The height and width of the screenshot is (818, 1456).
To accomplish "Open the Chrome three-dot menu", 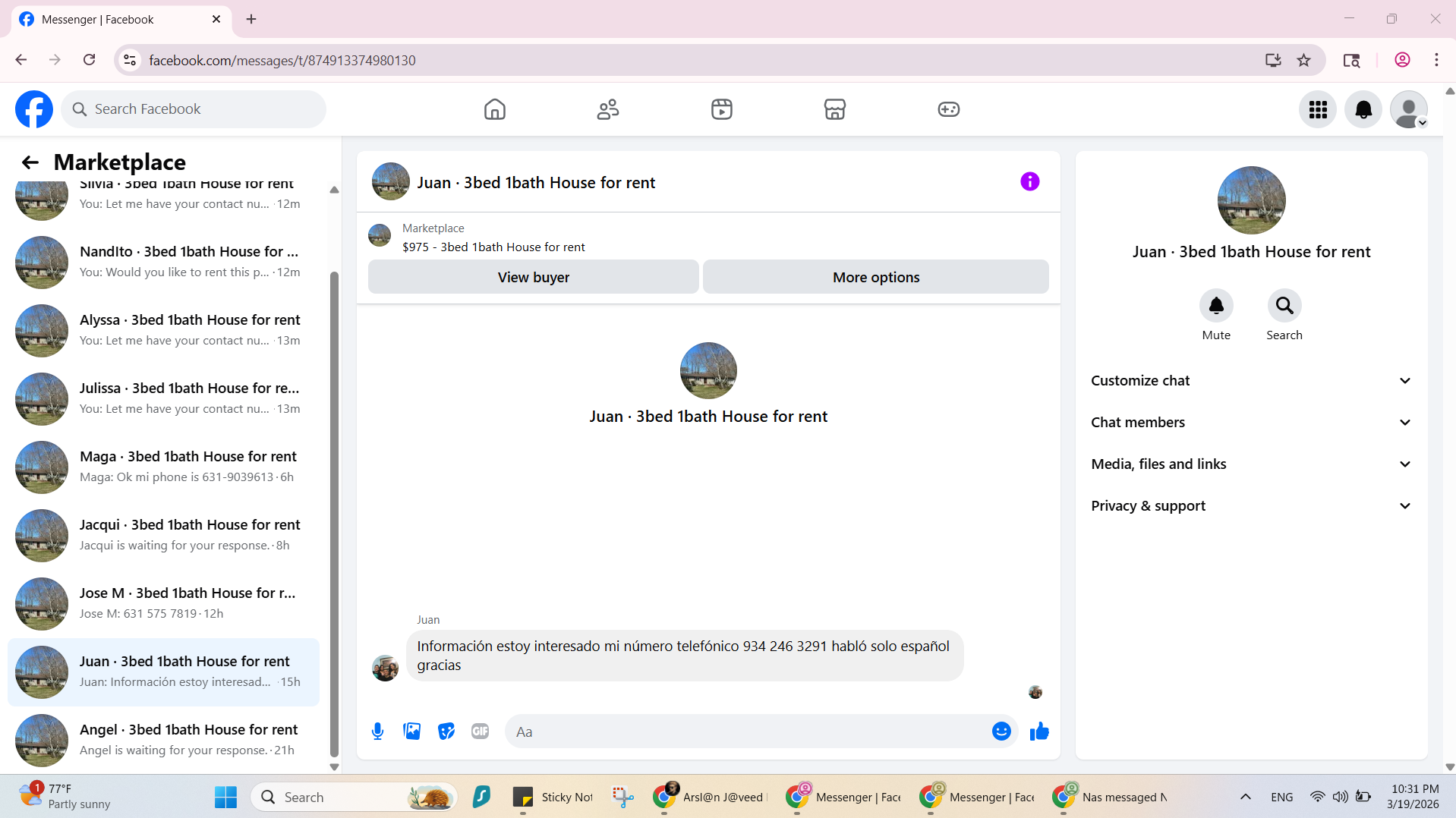I will [1436, 60].
